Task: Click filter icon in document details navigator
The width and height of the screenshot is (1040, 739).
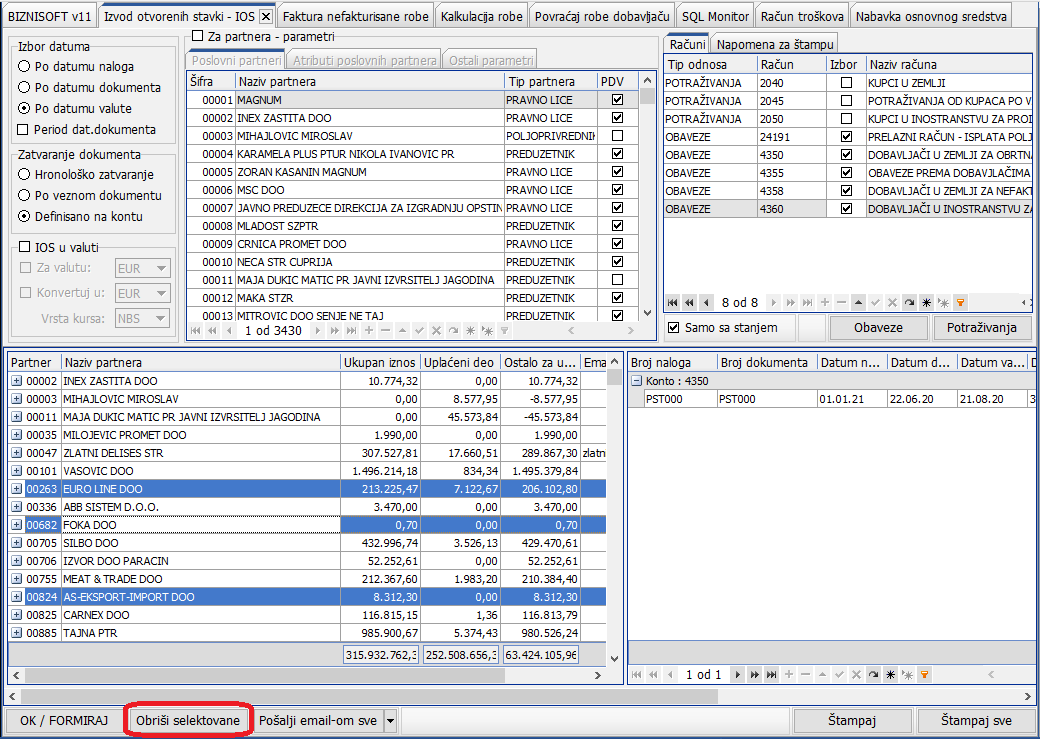Action: (924, 675)
